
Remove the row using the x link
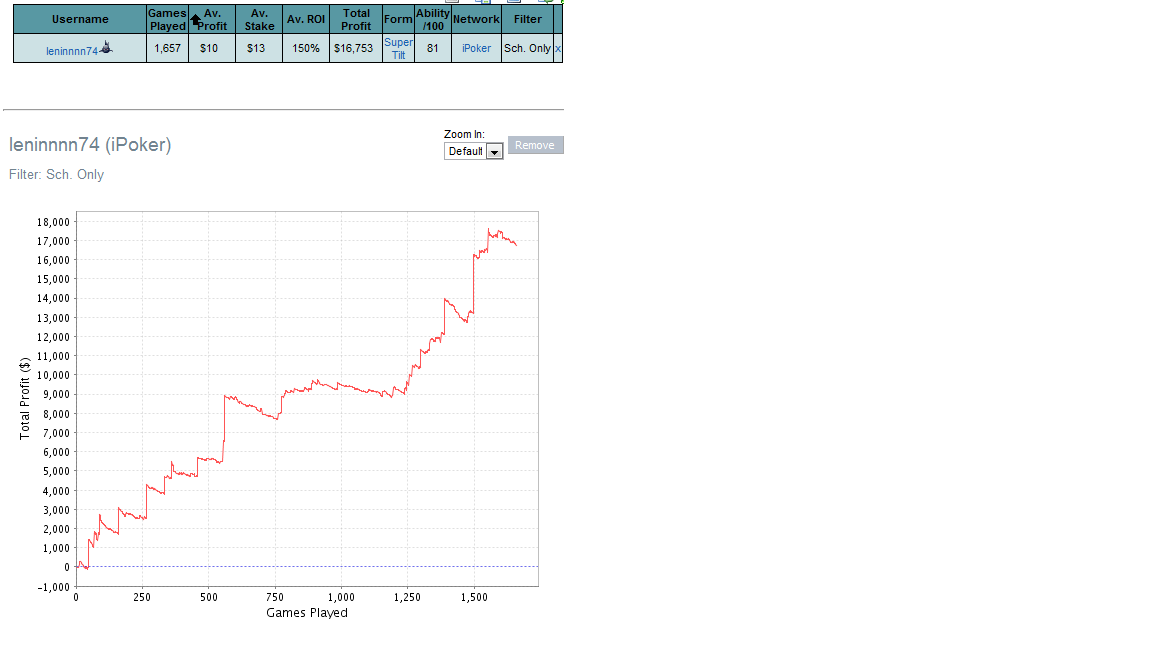click(x=558, y=48)
